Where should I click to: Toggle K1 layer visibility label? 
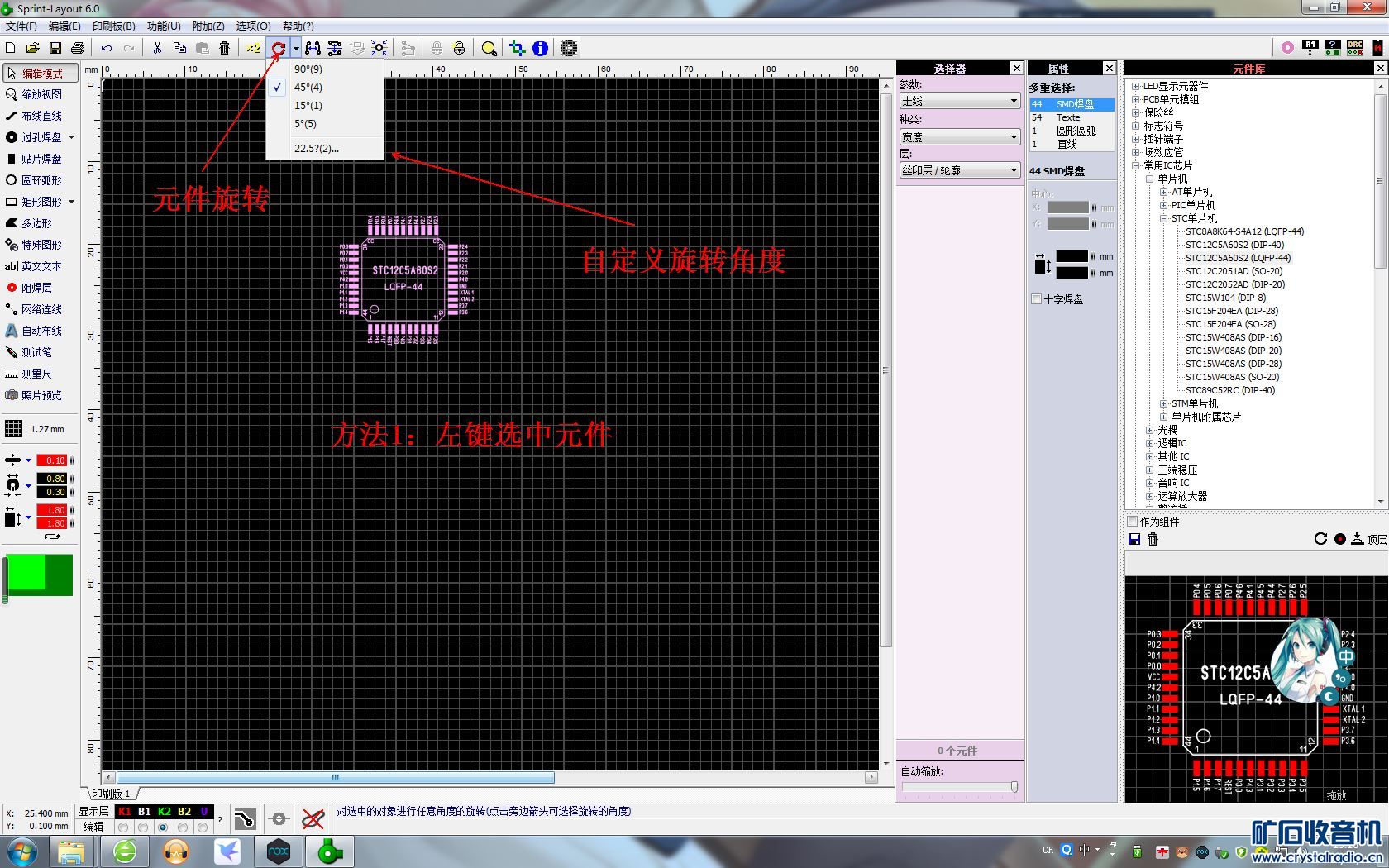point(125,812)
